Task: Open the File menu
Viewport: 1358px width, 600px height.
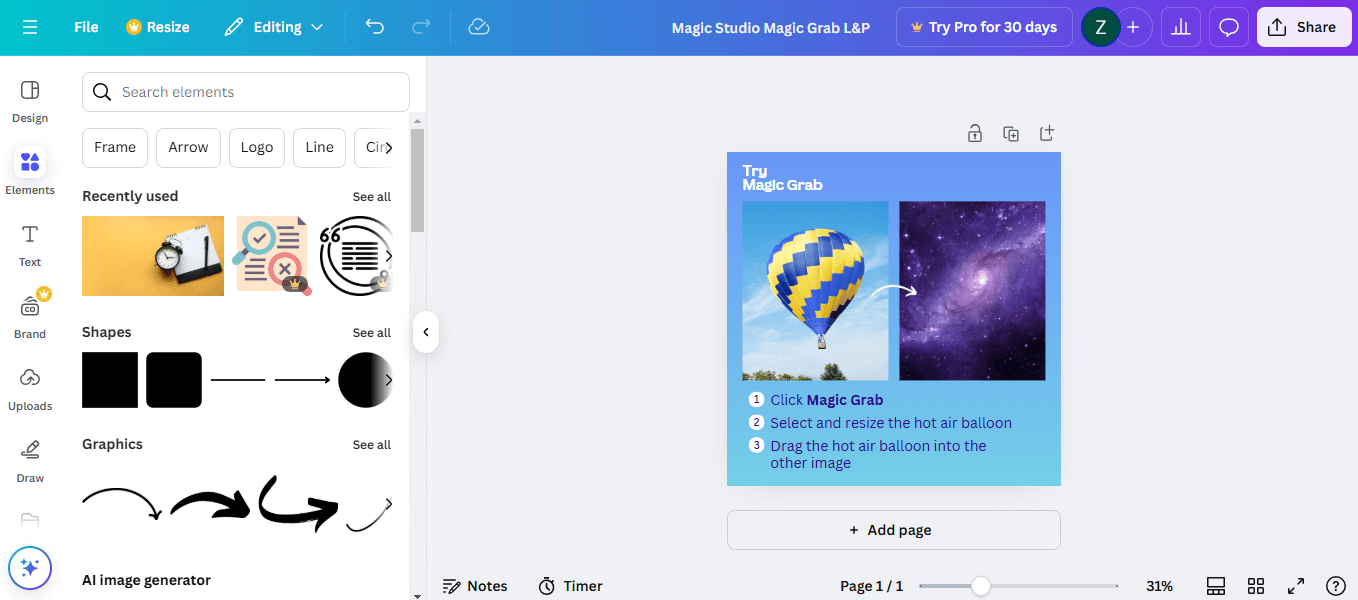Action: [x=86, y=27]
